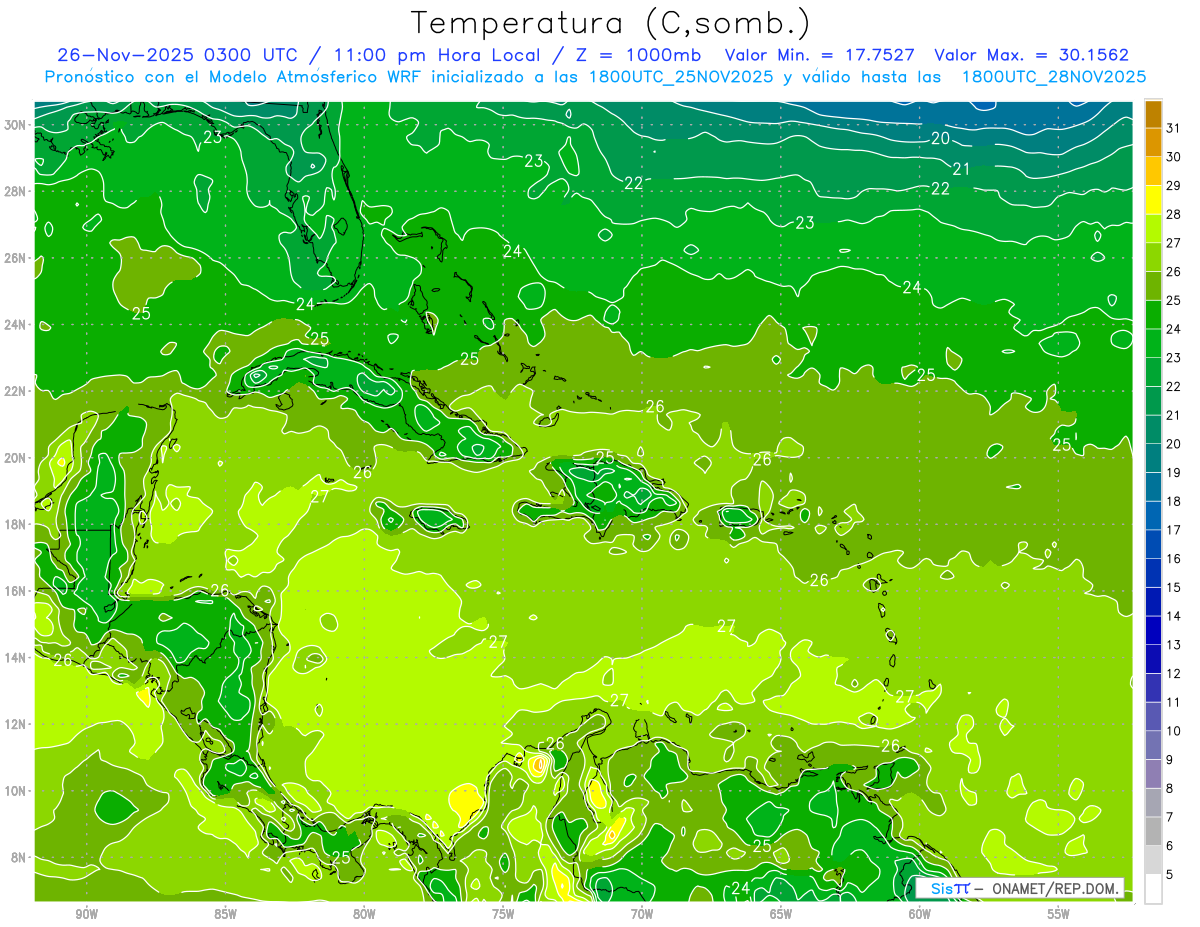Click the 'Valor Min. = 17.7527' reading
Image resolution: width=1200 pixels, height=927 pixels.
820,55
